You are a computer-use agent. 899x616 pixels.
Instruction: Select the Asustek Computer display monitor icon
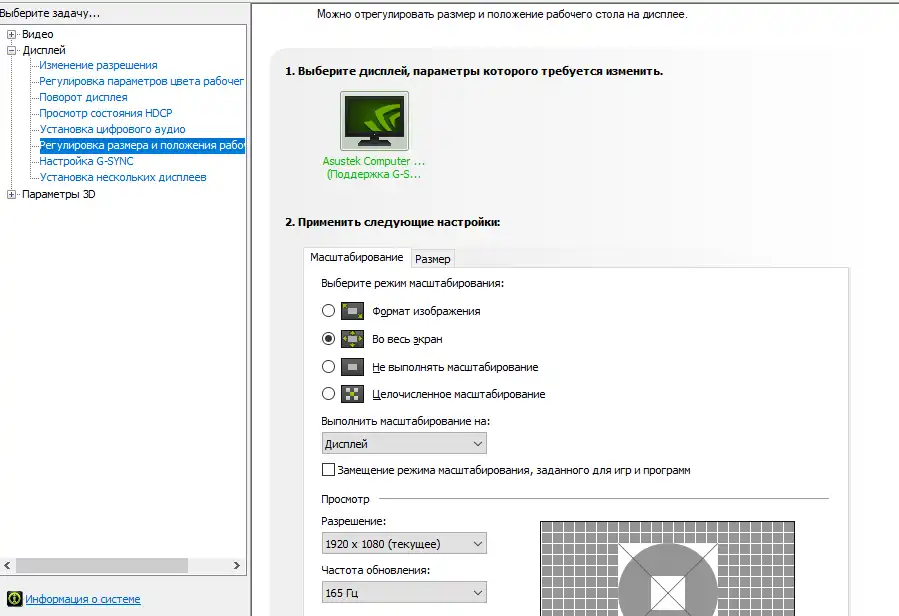click(374, 121)
